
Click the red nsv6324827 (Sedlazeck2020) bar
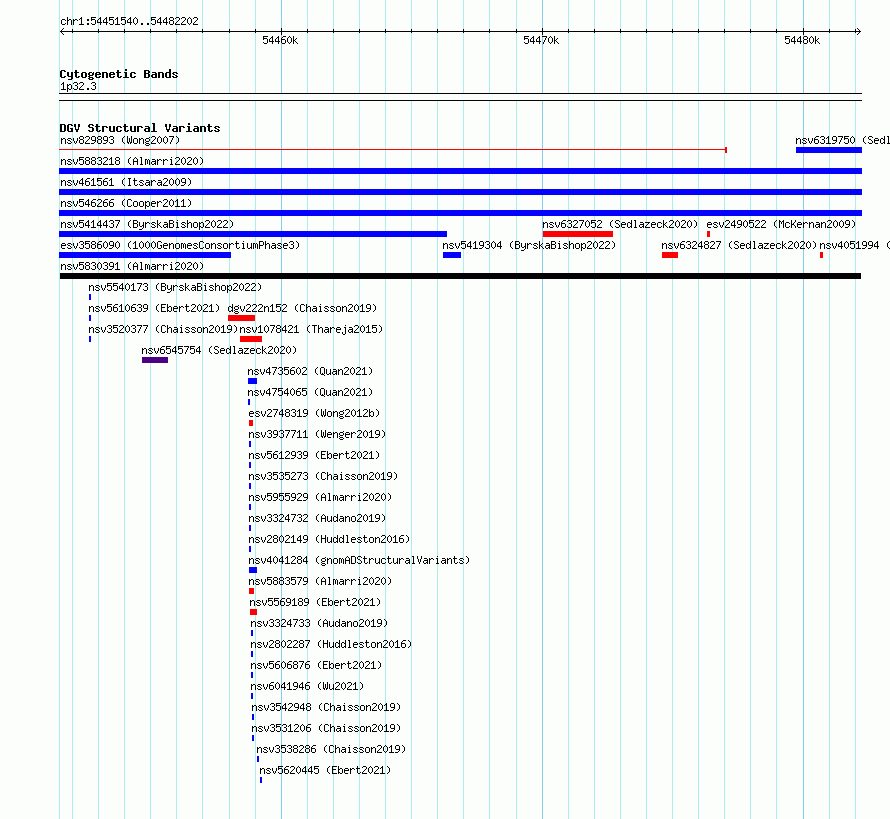(x=670, y=255)
